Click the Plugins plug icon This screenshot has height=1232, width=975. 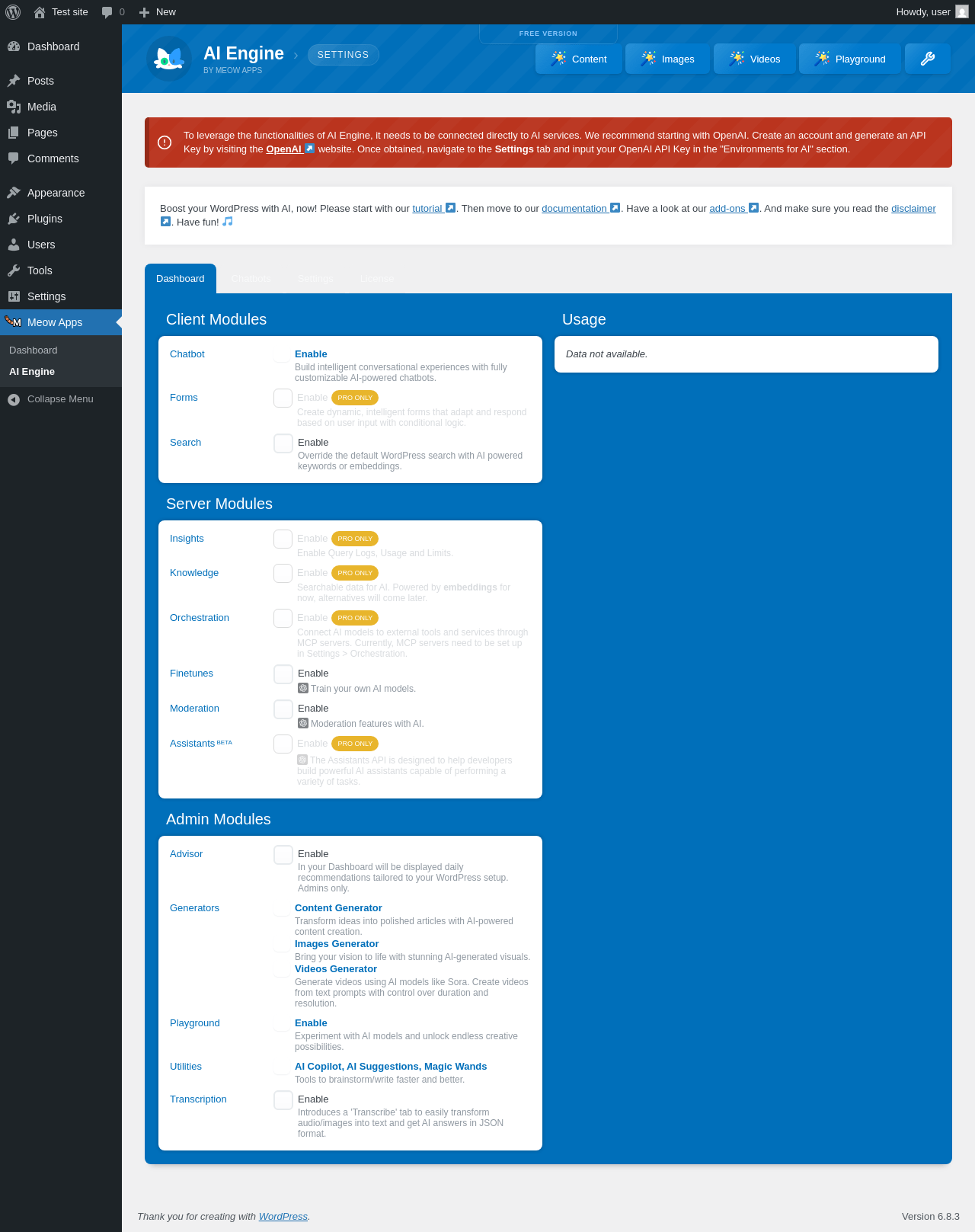click(x=14, y=219)
